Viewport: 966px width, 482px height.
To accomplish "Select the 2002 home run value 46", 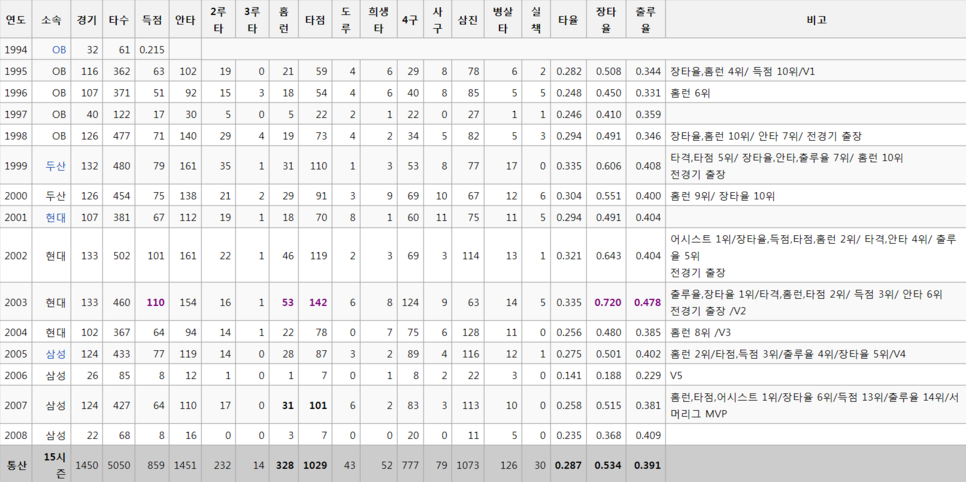I will pos(288,256).
